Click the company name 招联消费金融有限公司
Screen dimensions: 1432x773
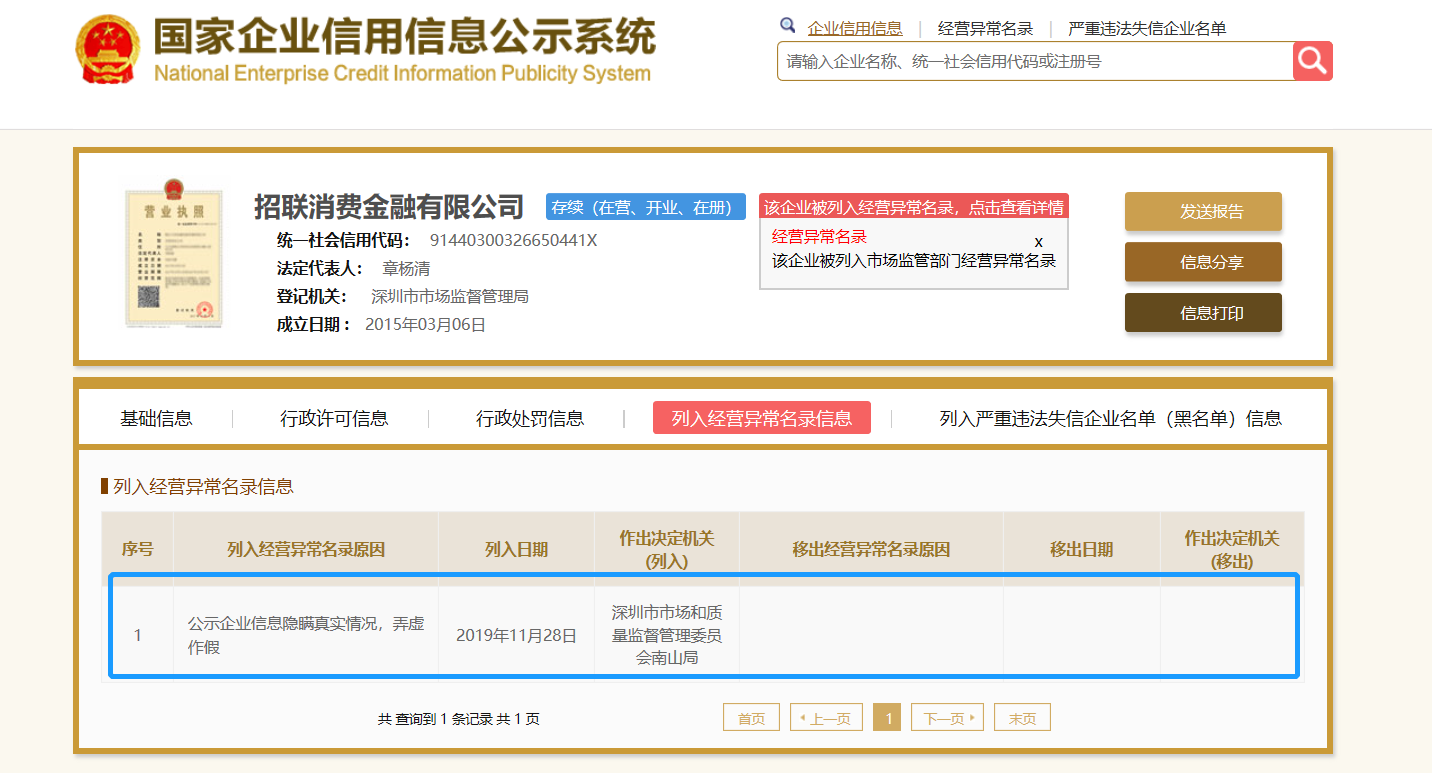pyautogui.click(x=389, y=207)
